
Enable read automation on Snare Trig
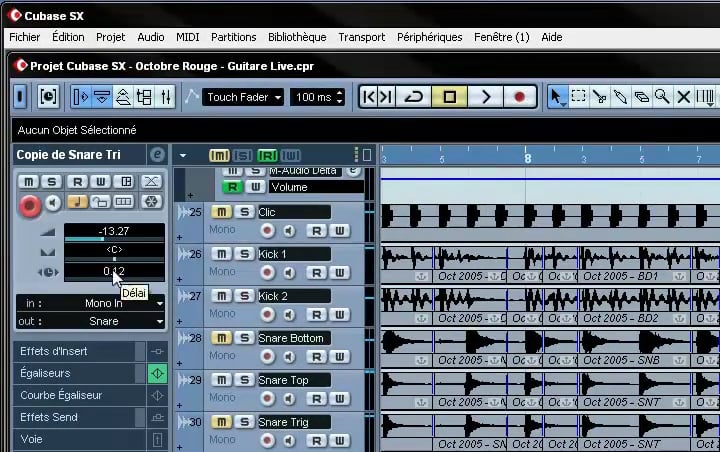pyautogui.click(x=316, y=441)
